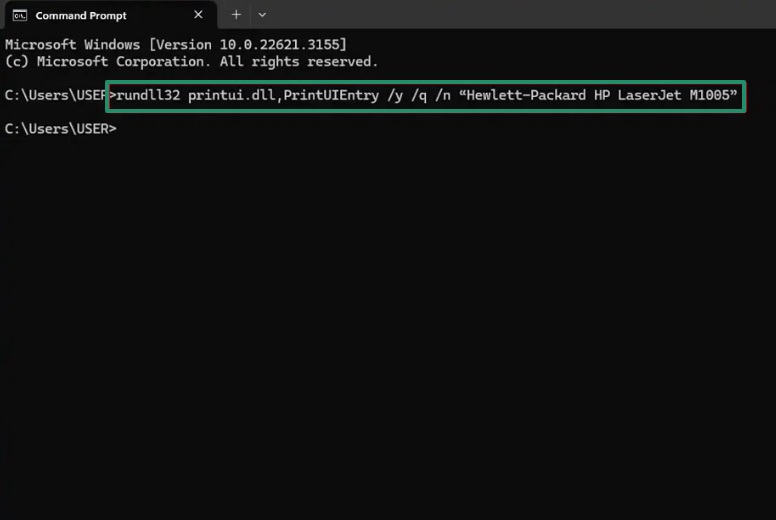Click the rundll32 command word
776x520 pixels.
click(x=148, y=96)
